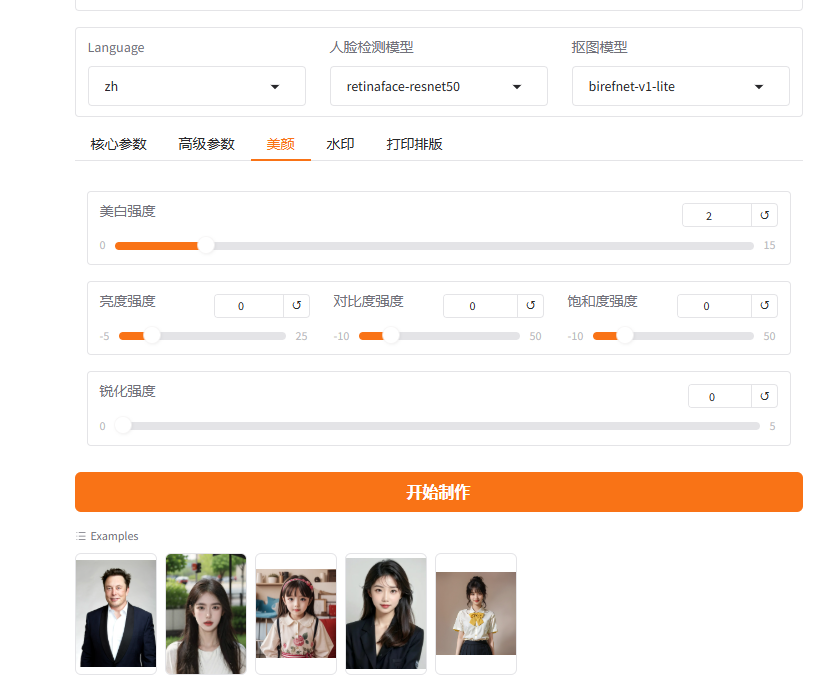Reset the 亮度强度 value
This screenshot has height=684, width=813.
point(297,305)
